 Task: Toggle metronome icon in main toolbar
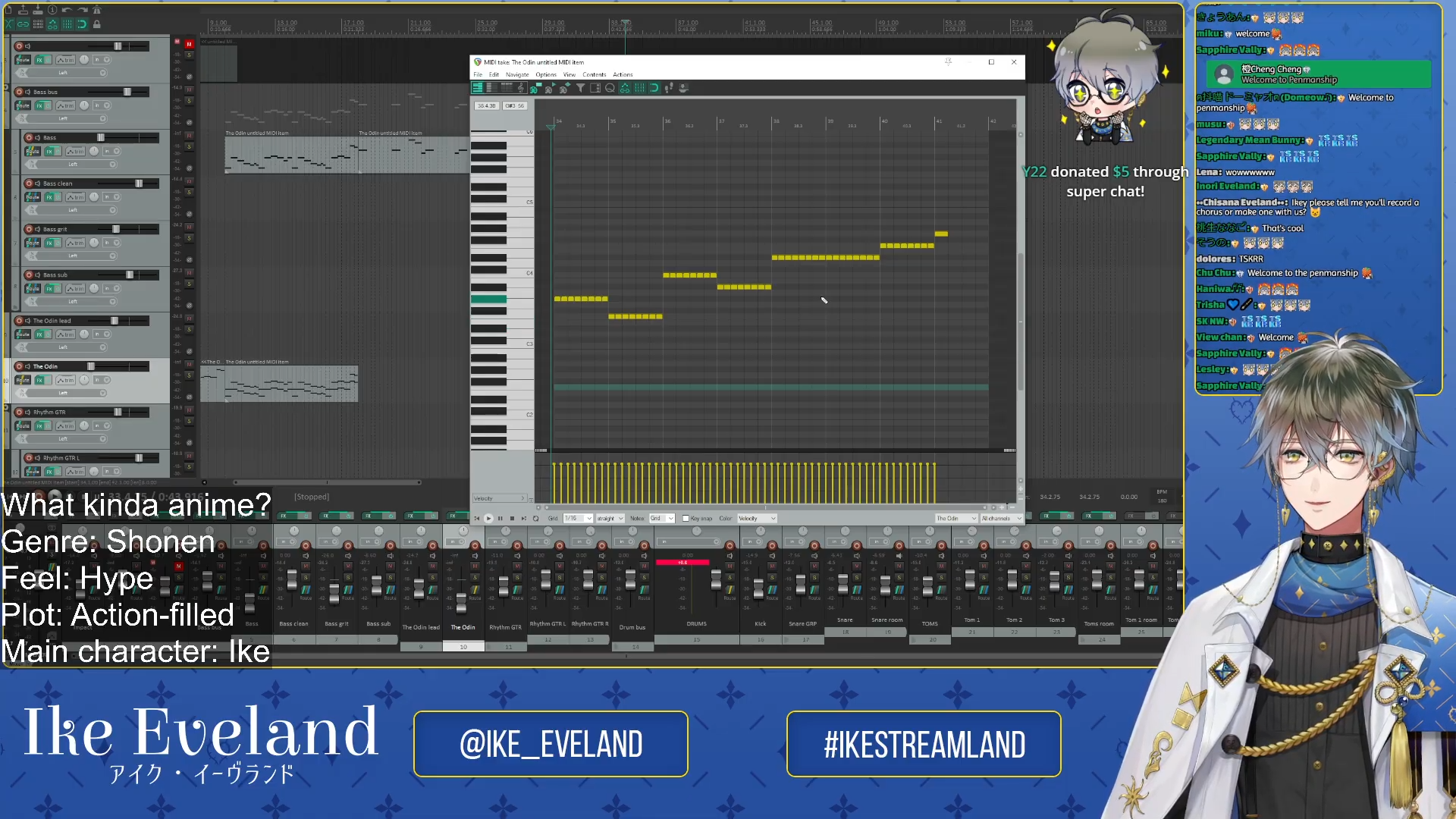tap(96, 10)
